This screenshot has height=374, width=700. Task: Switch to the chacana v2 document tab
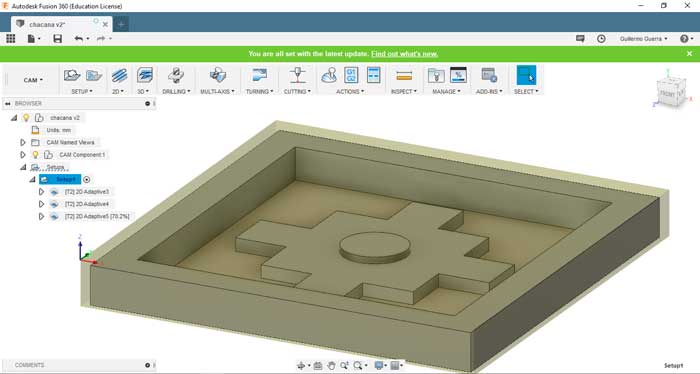tap(47, 25)
